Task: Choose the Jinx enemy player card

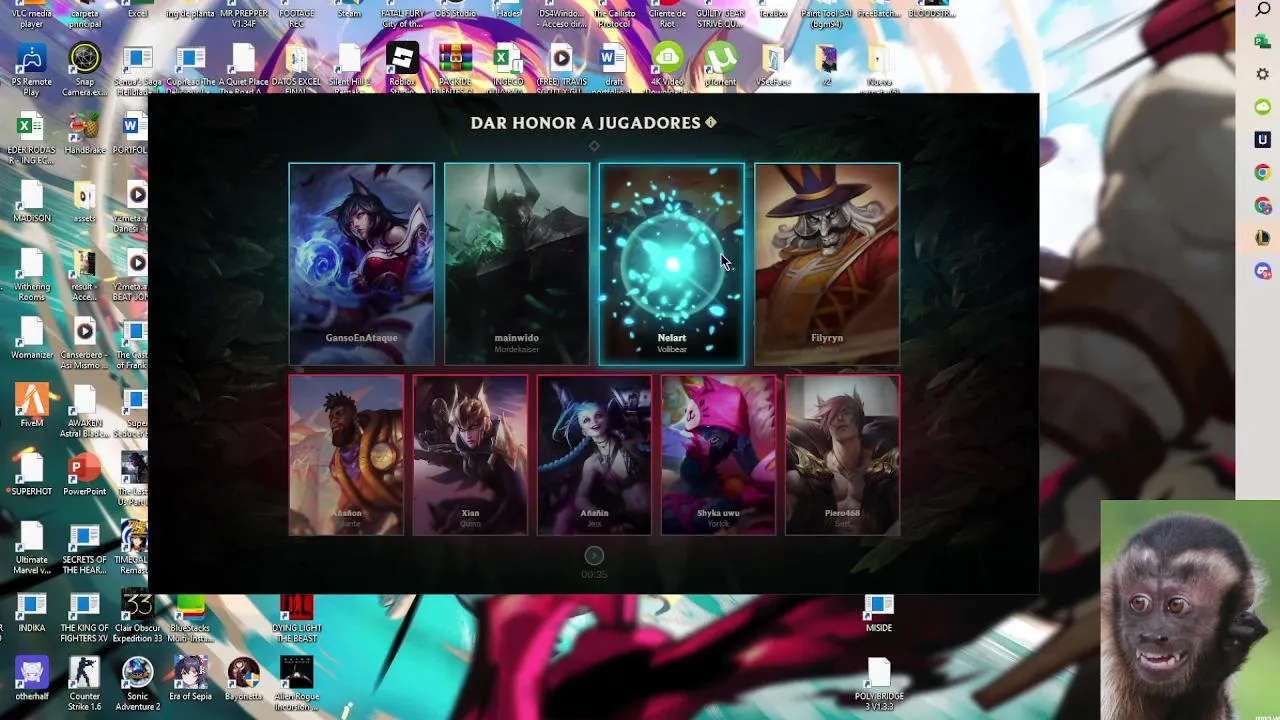Action: click(x=594, y=455)
